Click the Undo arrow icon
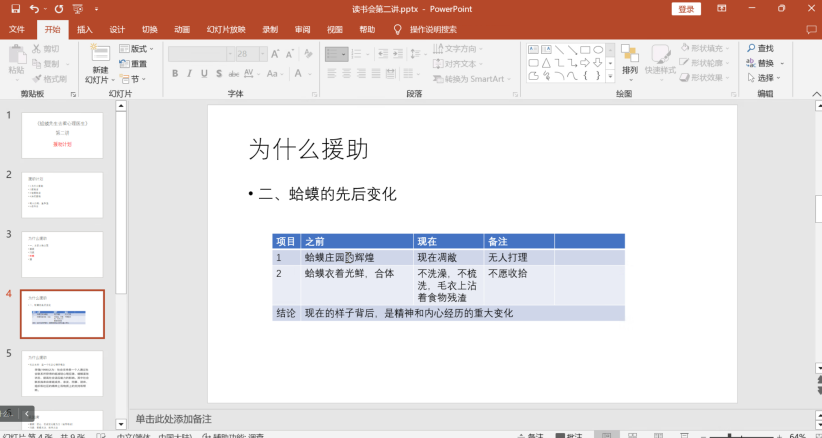Viewport: 822px width, 438px height. [33, 8]
